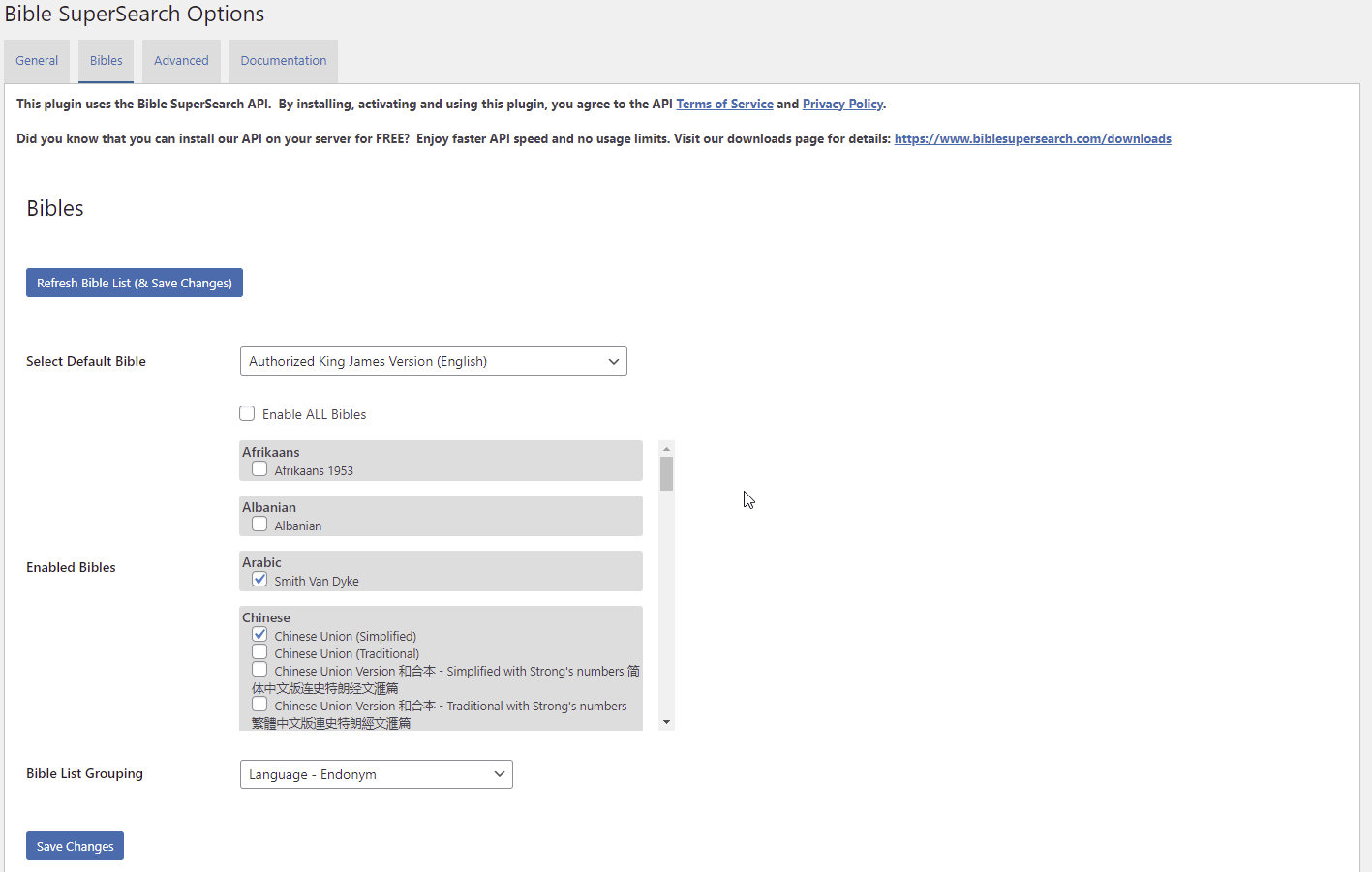
Task: Uncheck the Smith Van Dyke Bible
Action: (x=259, y=579)
